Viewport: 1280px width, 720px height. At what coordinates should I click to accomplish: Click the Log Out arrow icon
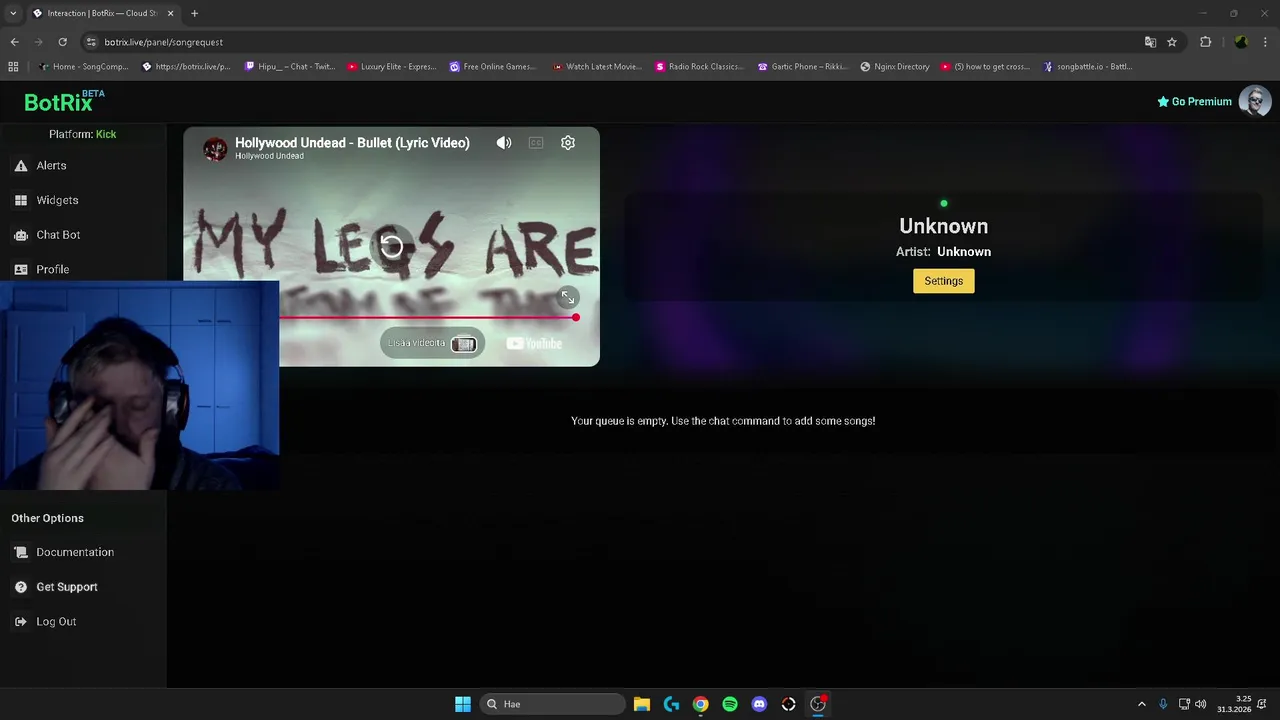pos(21,621)
